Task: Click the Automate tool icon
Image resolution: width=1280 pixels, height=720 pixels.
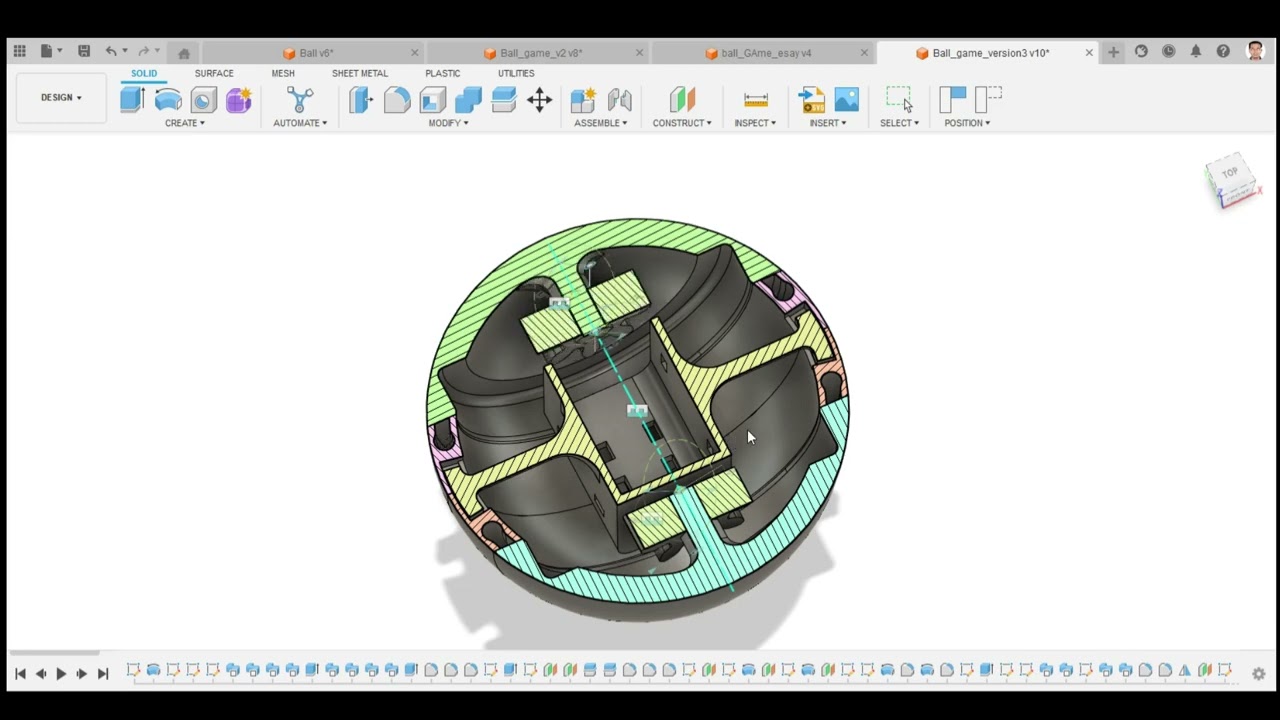Action: [x=300, y=99]
